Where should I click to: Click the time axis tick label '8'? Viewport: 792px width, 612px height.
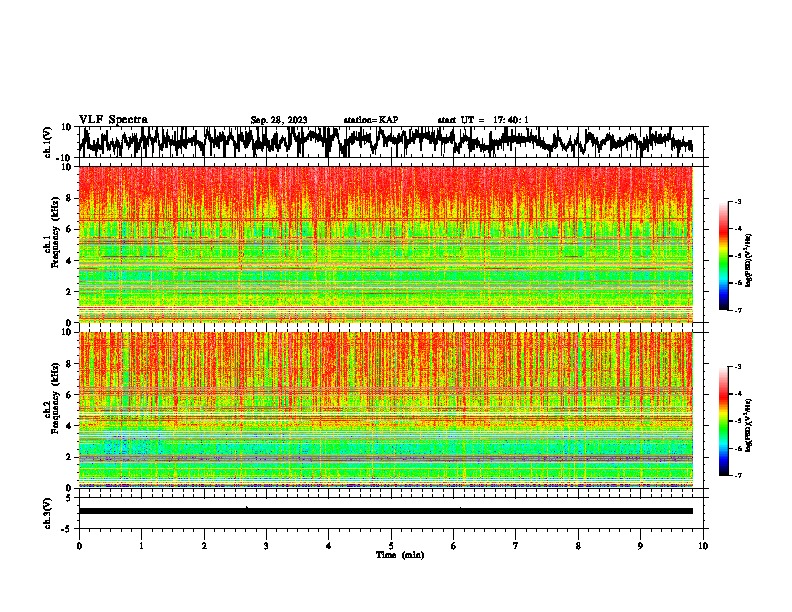click(578, 546)
